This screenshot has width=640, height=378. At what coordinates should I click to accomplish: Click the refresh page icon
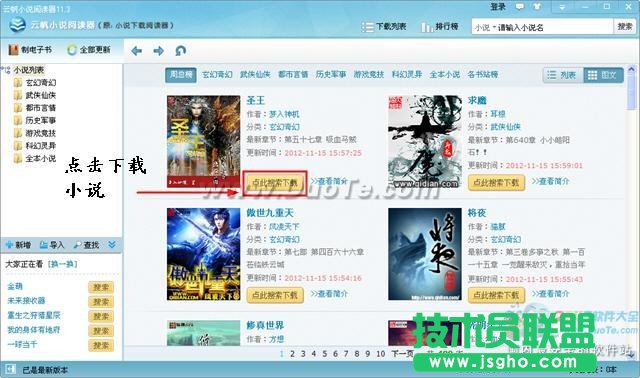(x=180, y=51)
